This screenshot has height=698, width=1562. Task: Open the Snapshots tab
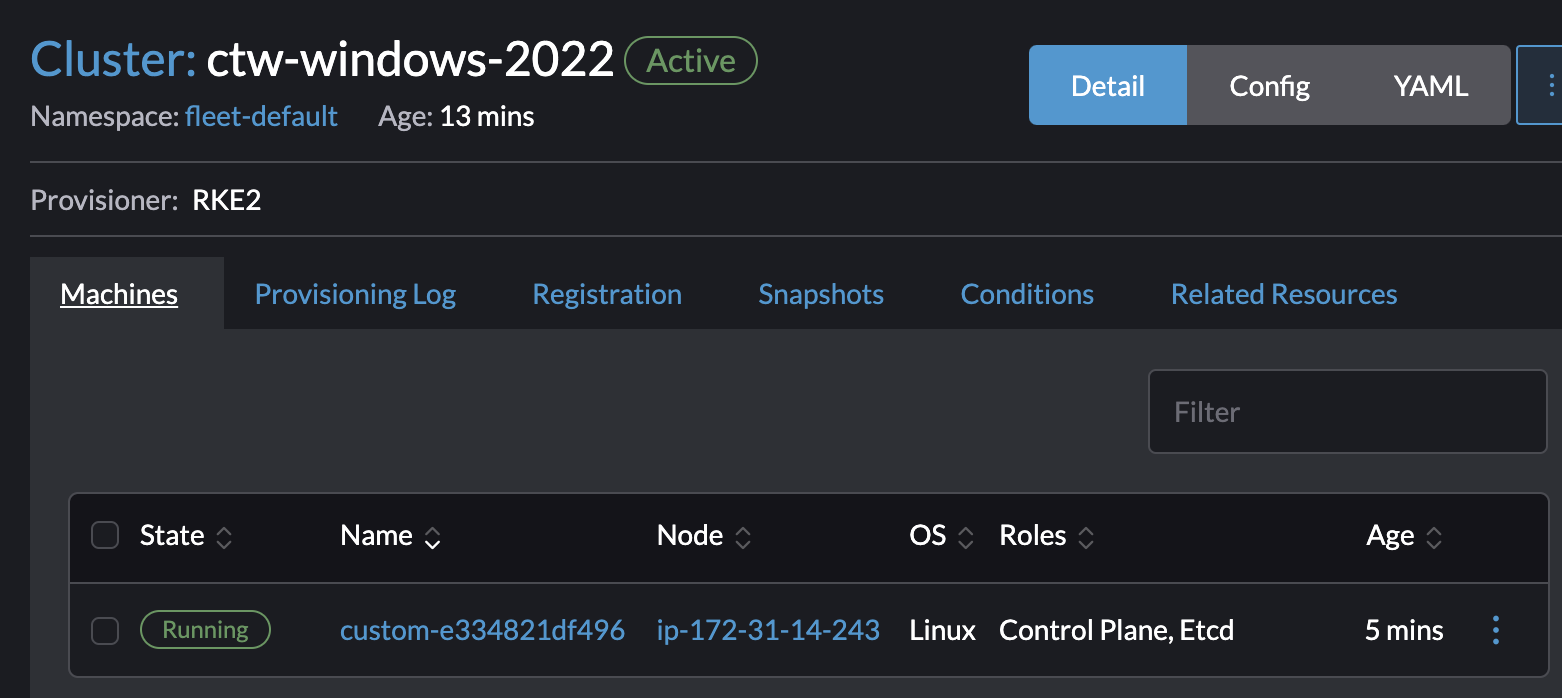point(820,293)
